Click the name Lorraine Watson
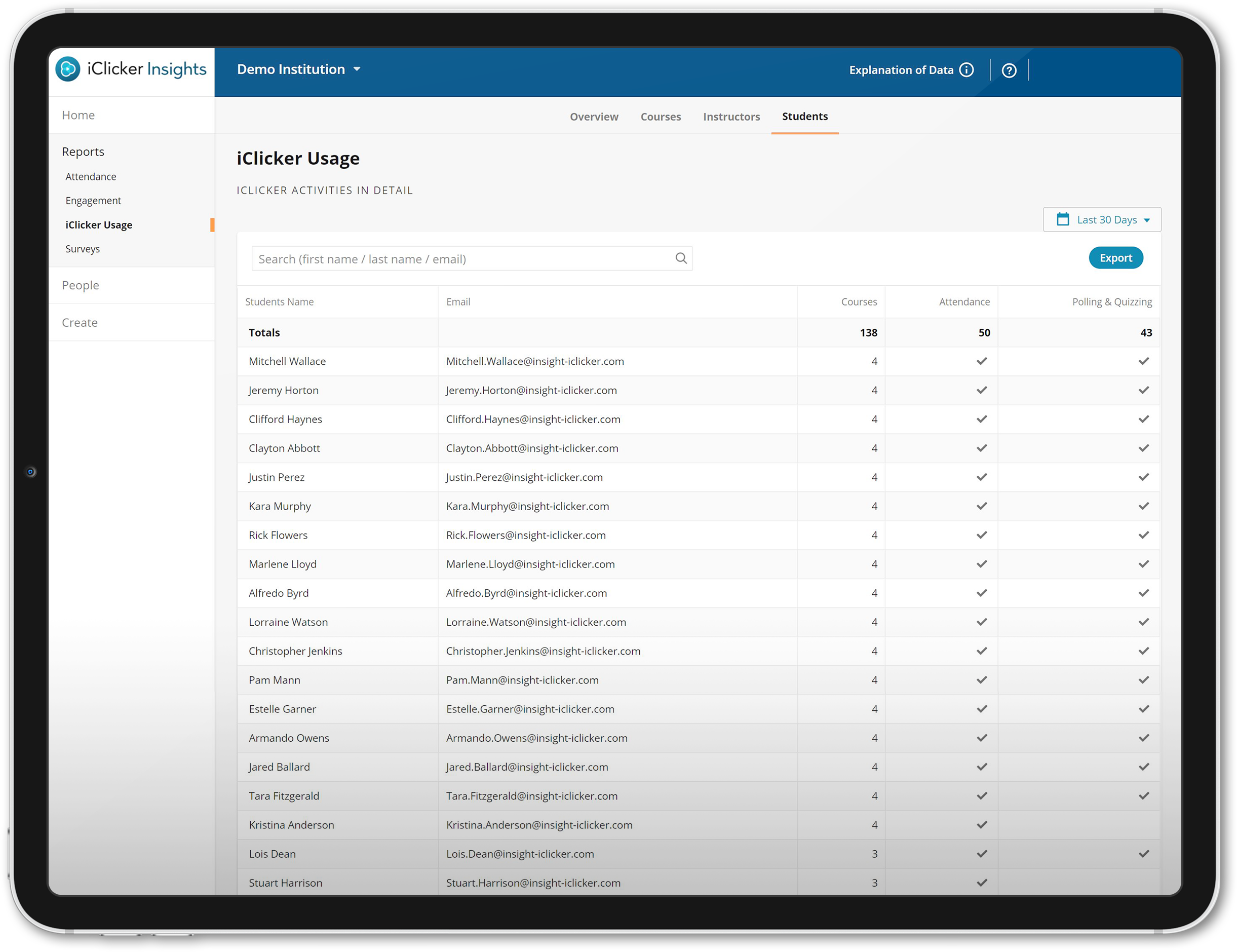 288,622
